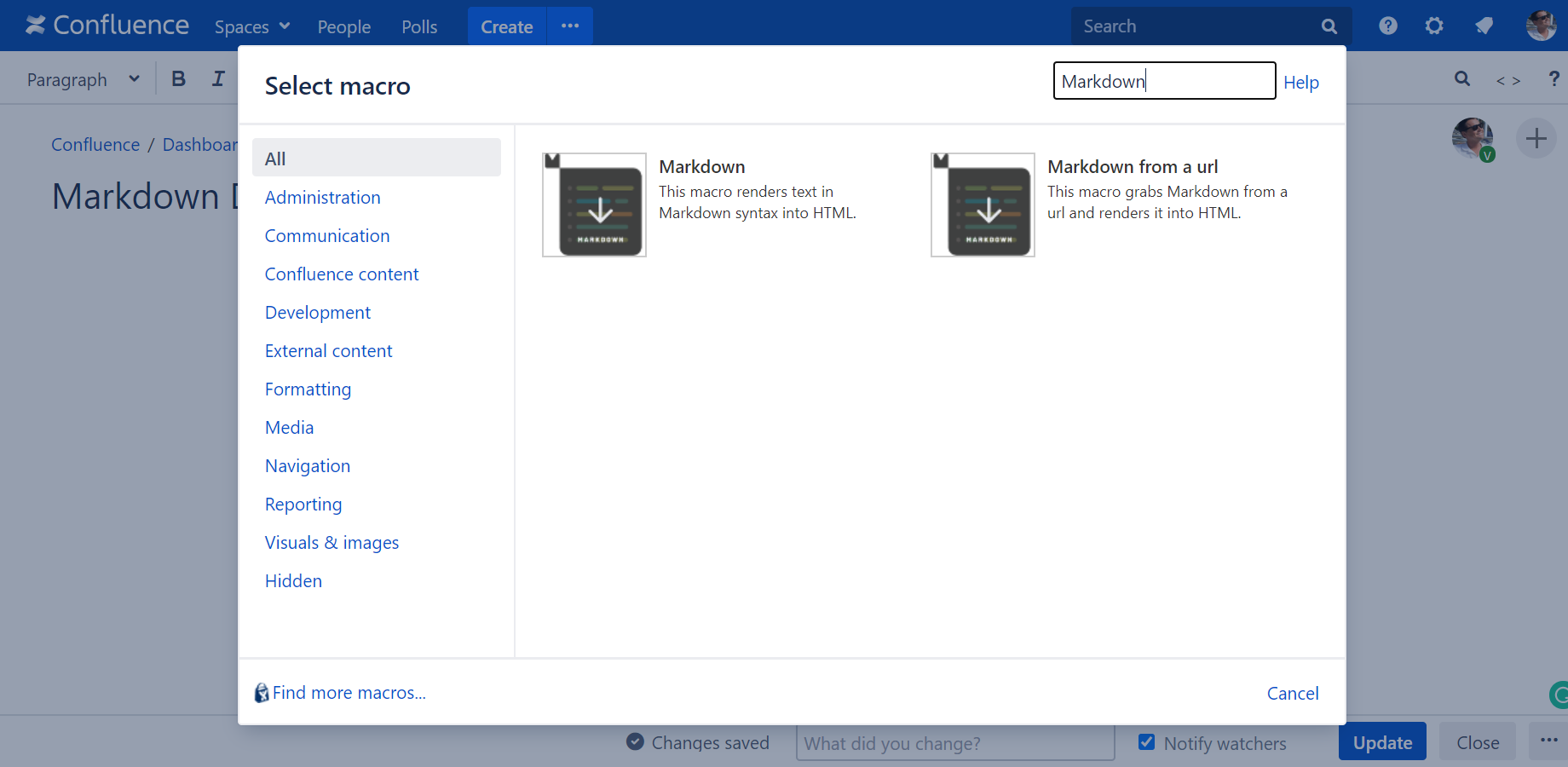Select the External content category

tap(328, 351)
